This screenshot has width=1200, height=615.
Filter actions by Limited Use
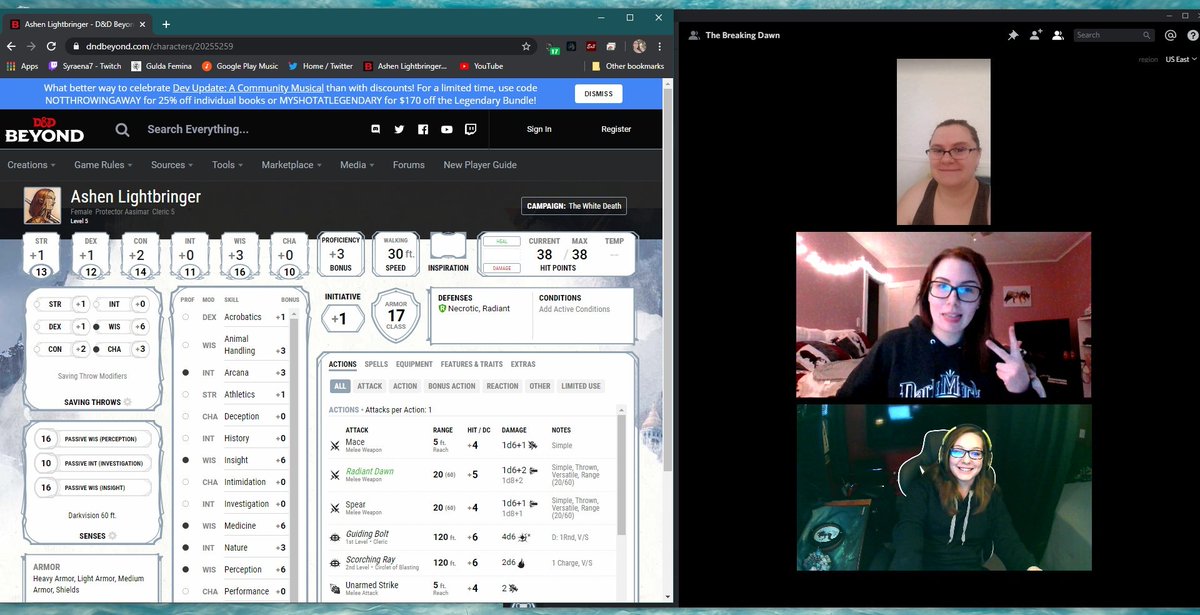click(x=581, y=386)
